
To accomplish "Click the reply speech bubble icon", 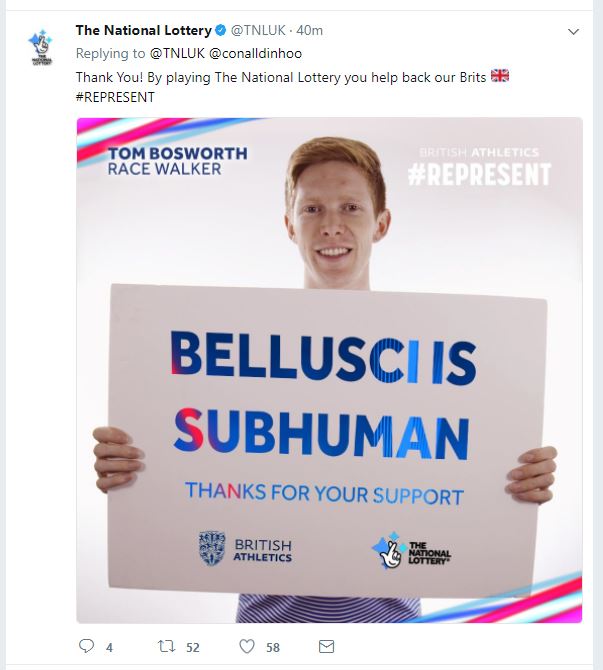I will coord(86,646).
